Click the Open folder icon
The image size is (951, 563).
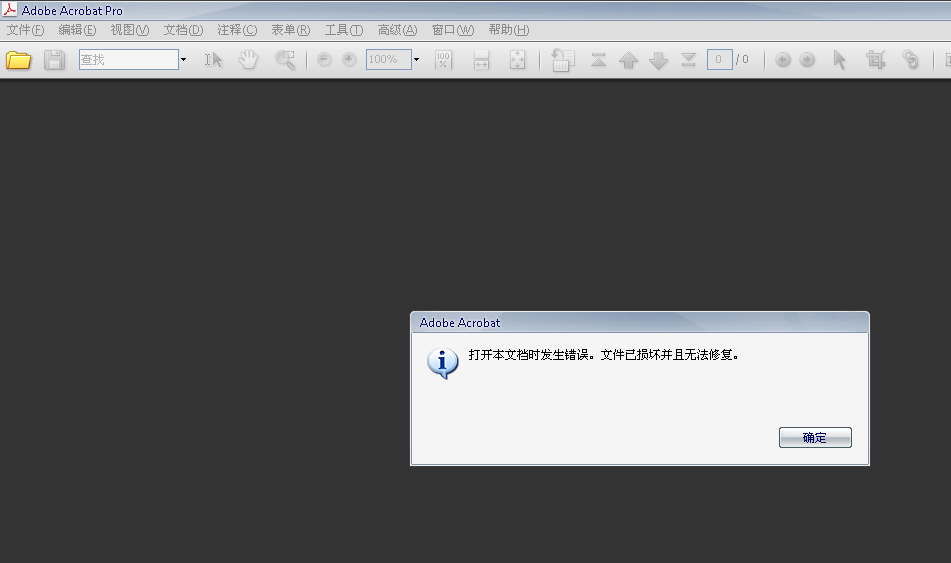(18, 59)
